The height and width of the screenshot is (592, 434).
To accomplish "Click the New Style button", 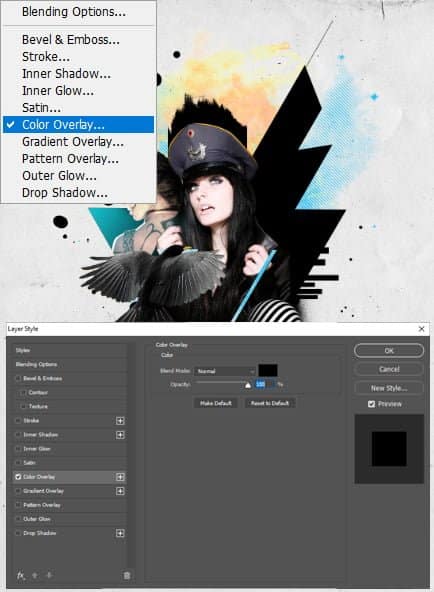I will 389,388.
